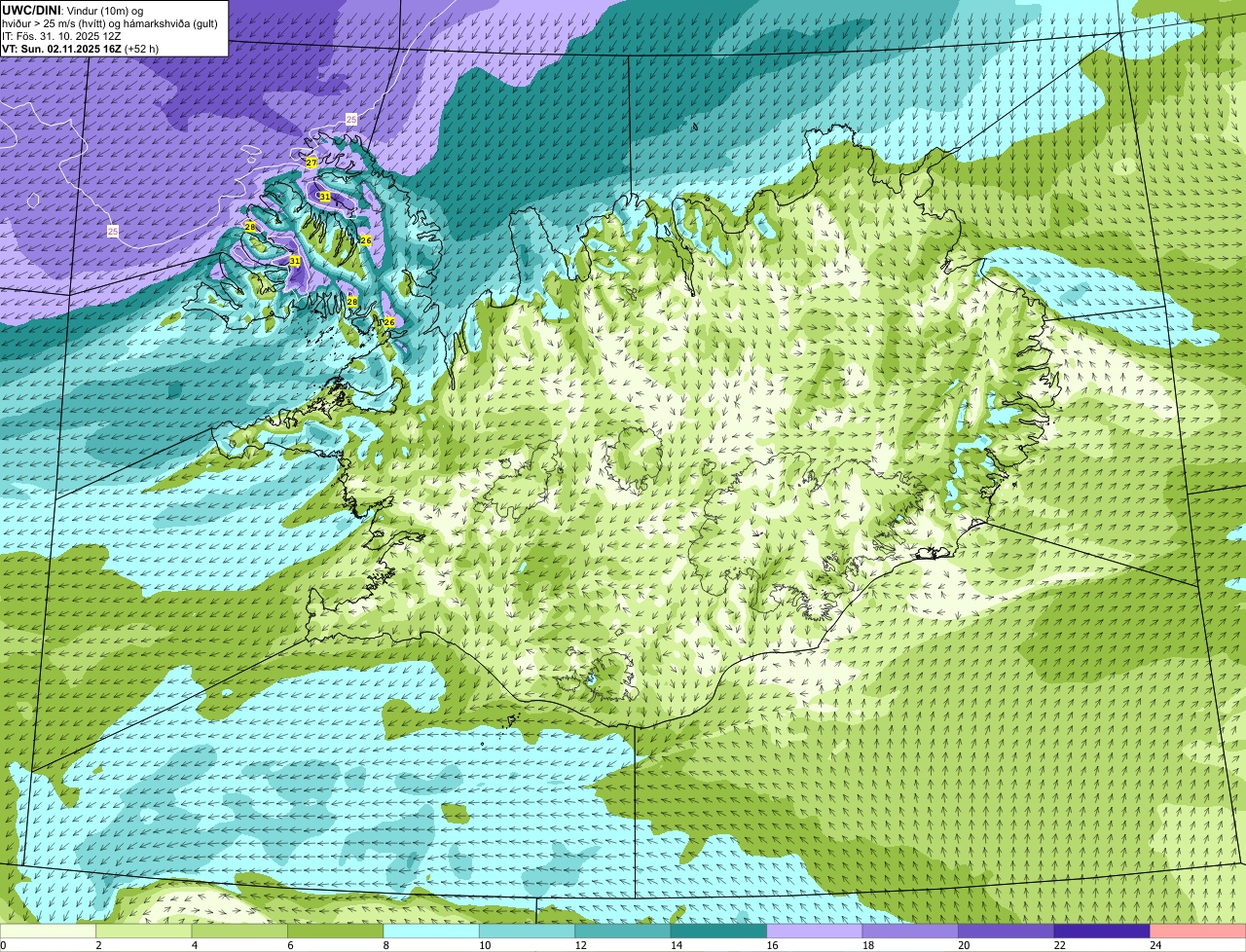1246x952 pixels.
Task: Click the 12–14 m/s teal legend swatch
Action: pos(623,931)
